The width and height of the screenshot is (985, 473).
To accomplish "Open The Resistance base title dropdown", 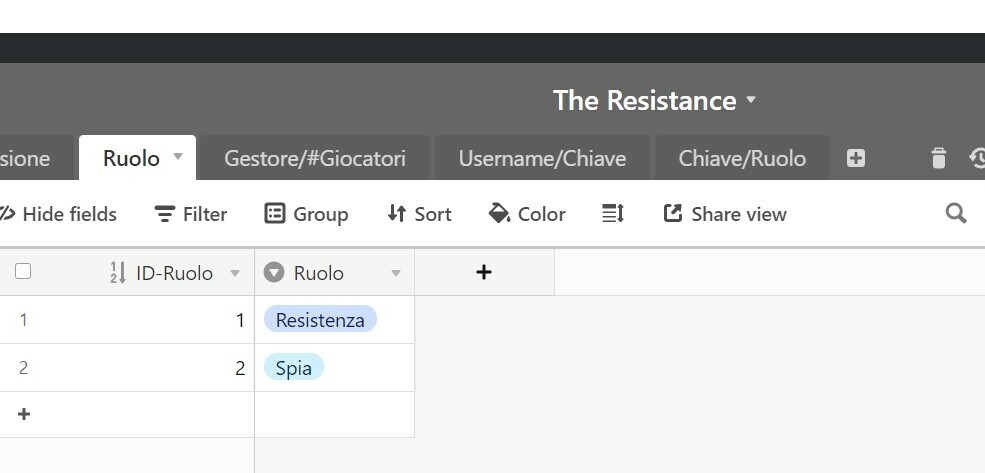I will pyautogui.click(x=751, y=100).
